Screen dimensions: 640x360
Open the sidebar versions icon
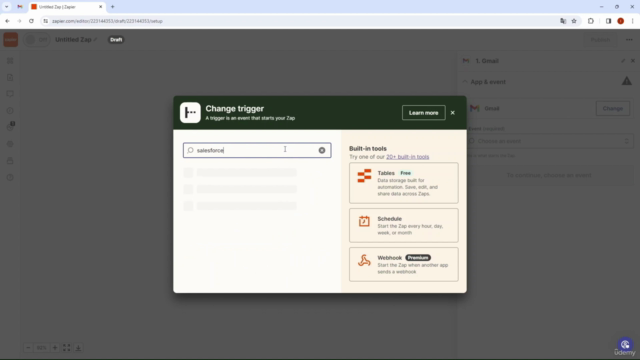coord(10,161)
